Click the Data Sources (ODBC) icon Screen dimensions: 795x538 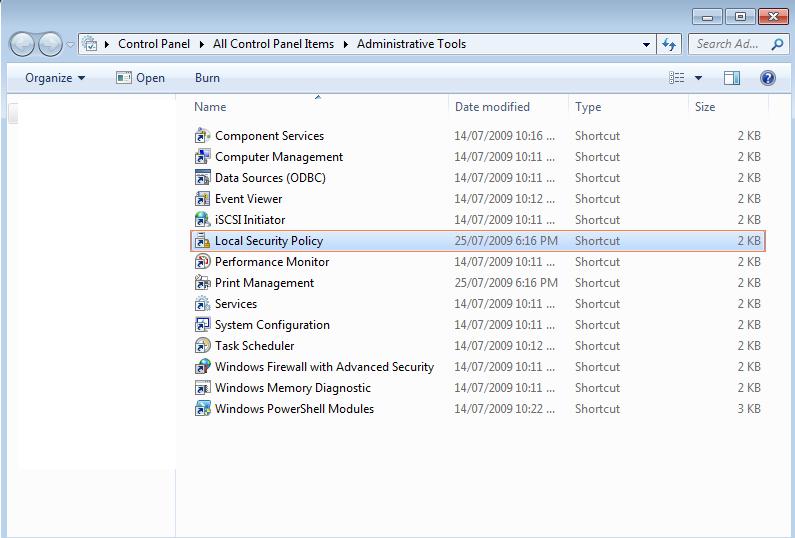pyautogui.click(x=202, y=177)
